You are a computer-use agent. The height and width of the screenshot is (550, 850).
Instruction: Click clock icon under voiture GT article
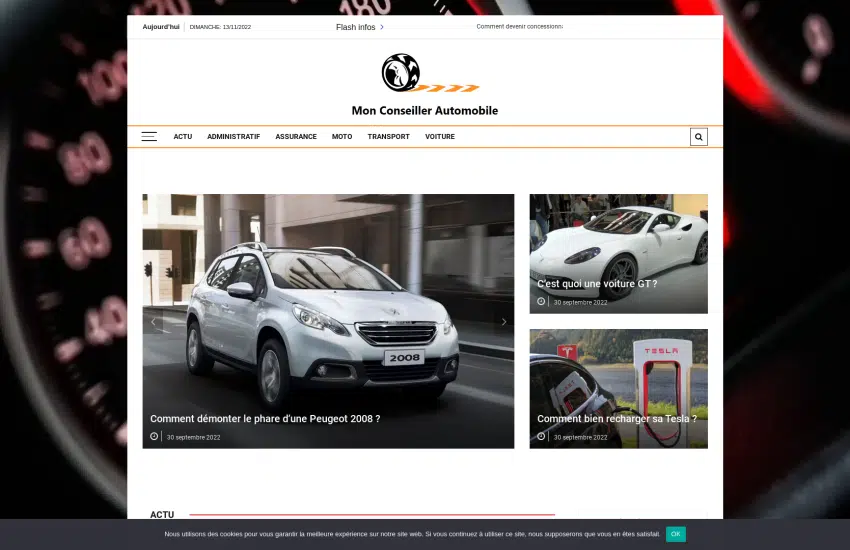click(x=541, y=301)
